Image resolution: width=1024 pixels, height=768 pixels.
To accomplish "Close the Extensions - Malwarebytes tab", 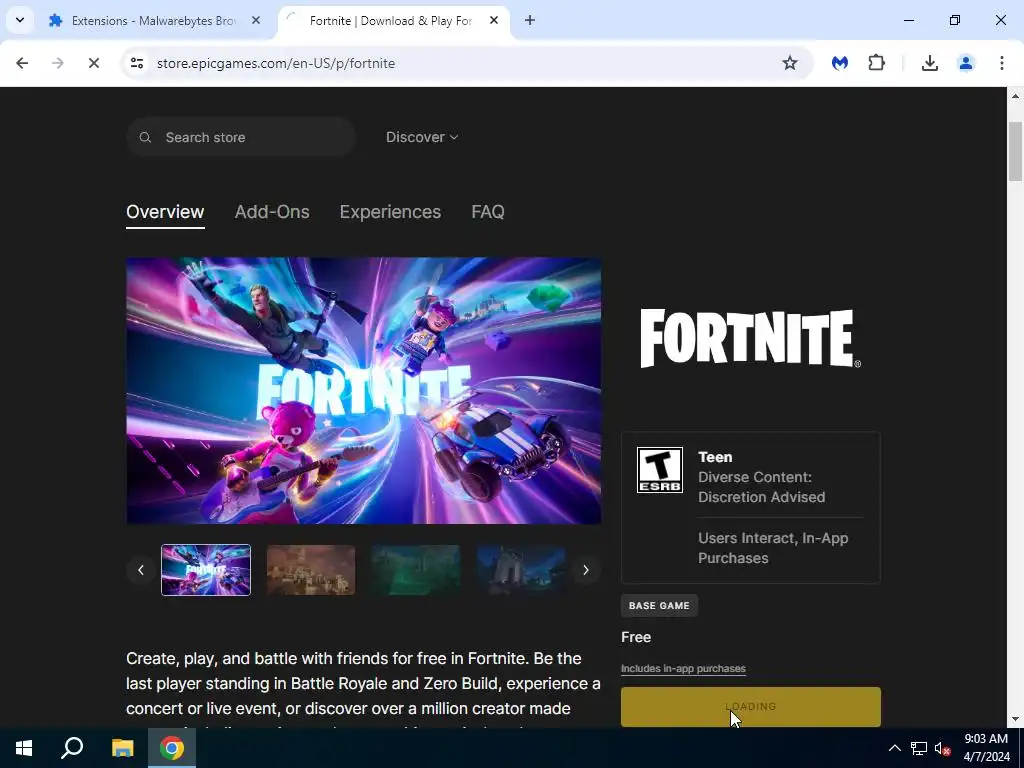I will click(256, 20).
